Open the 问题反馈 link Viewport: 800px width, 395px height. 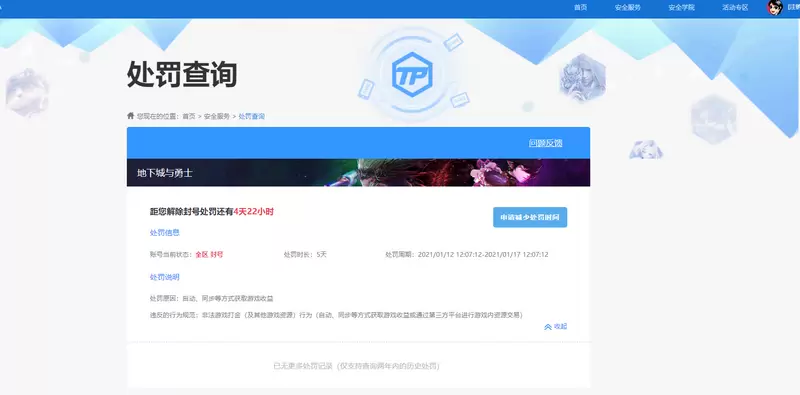pyautogui.click(x=545, y=143)
